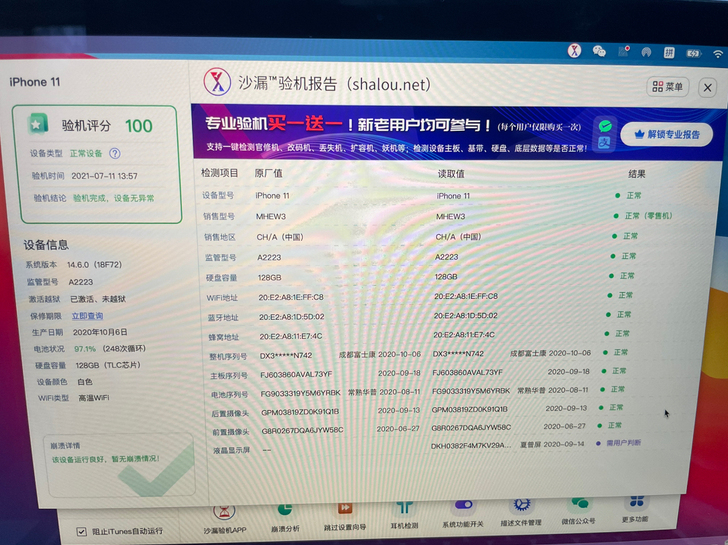Click 正常 (零售机) result text
The width and height of the screenshot is (728, 545).
coord(648,216)
